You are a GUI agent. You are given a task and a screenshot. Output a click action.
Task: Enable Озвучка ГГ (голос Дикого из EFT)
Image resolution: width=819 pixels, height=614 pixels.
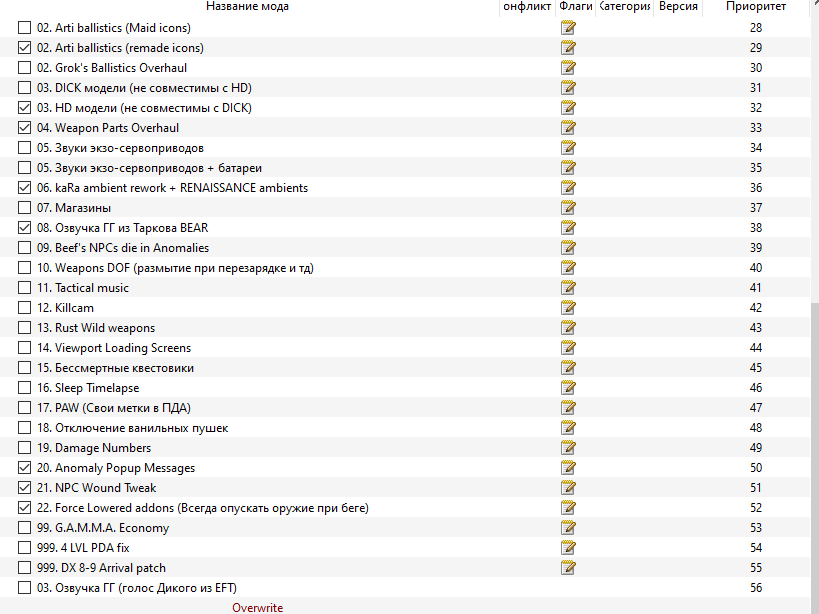pyautogui.click(x=25, y=588)
